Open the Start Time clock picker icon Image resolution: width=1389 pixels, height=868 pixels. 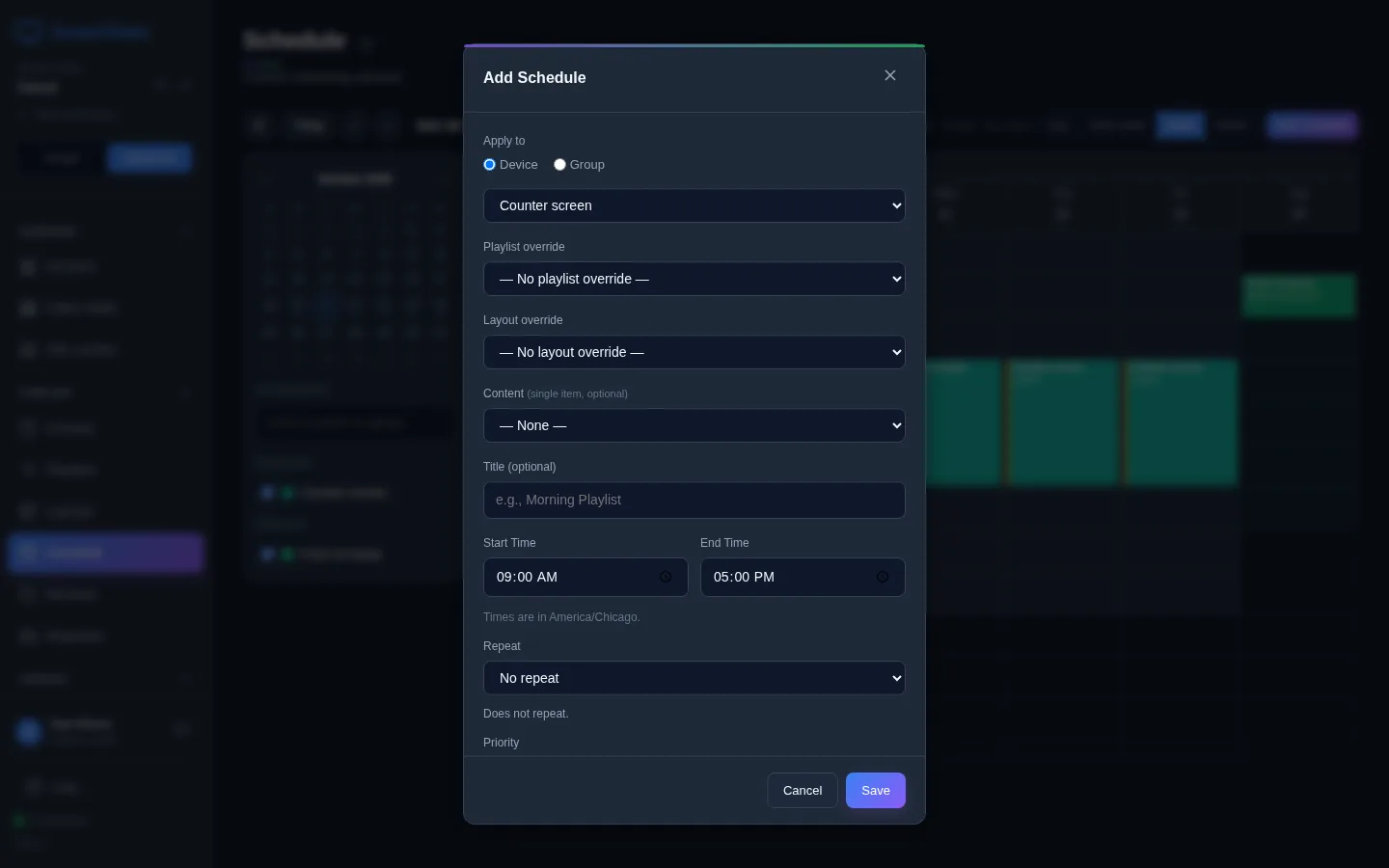pos(666,577)
